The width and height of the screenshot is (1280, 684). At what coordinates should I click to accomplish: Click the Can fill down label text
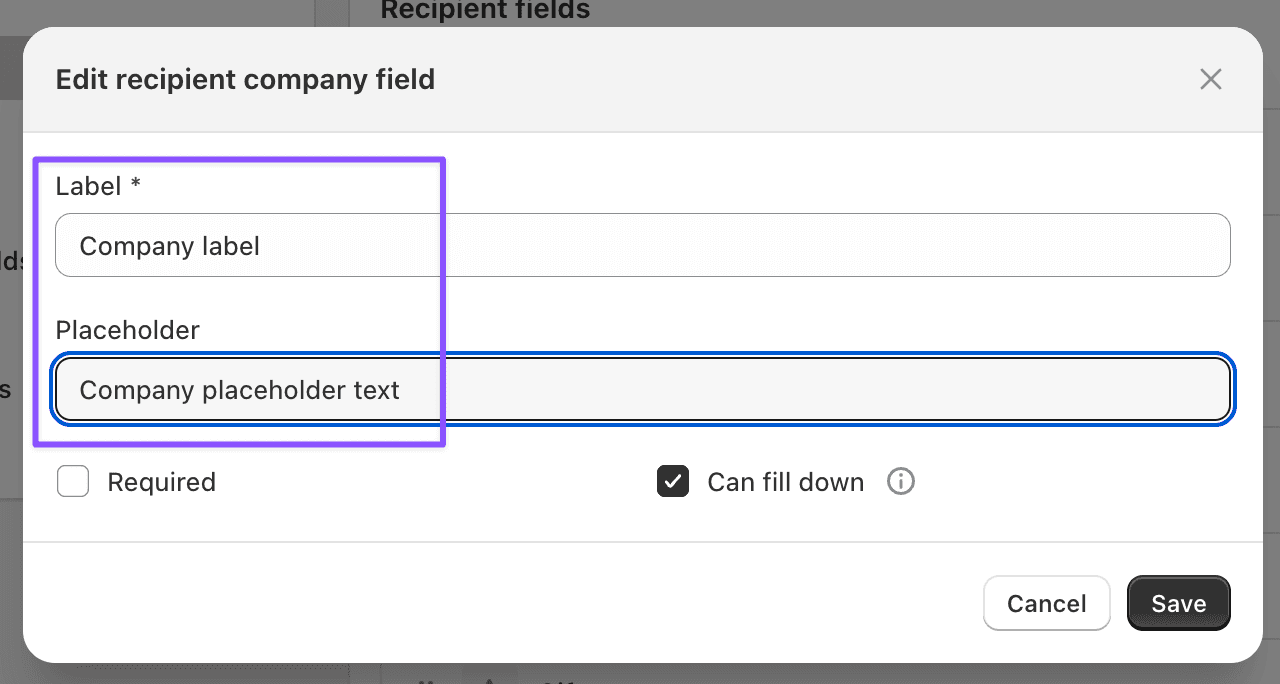click(x=785, y=482)
